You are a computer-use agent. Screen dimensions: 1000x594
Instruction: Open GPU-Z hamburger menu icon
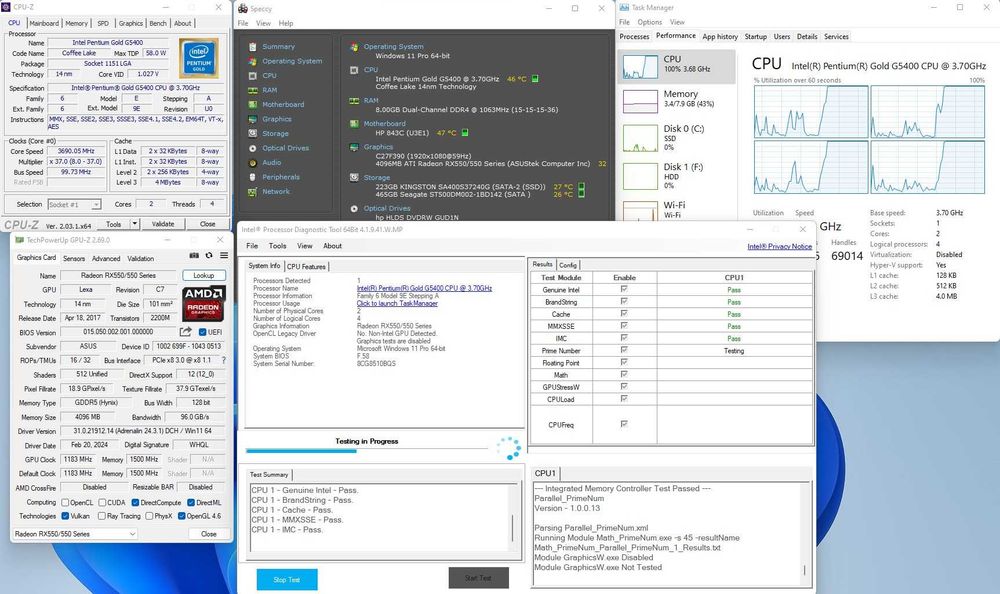(224, 255)
